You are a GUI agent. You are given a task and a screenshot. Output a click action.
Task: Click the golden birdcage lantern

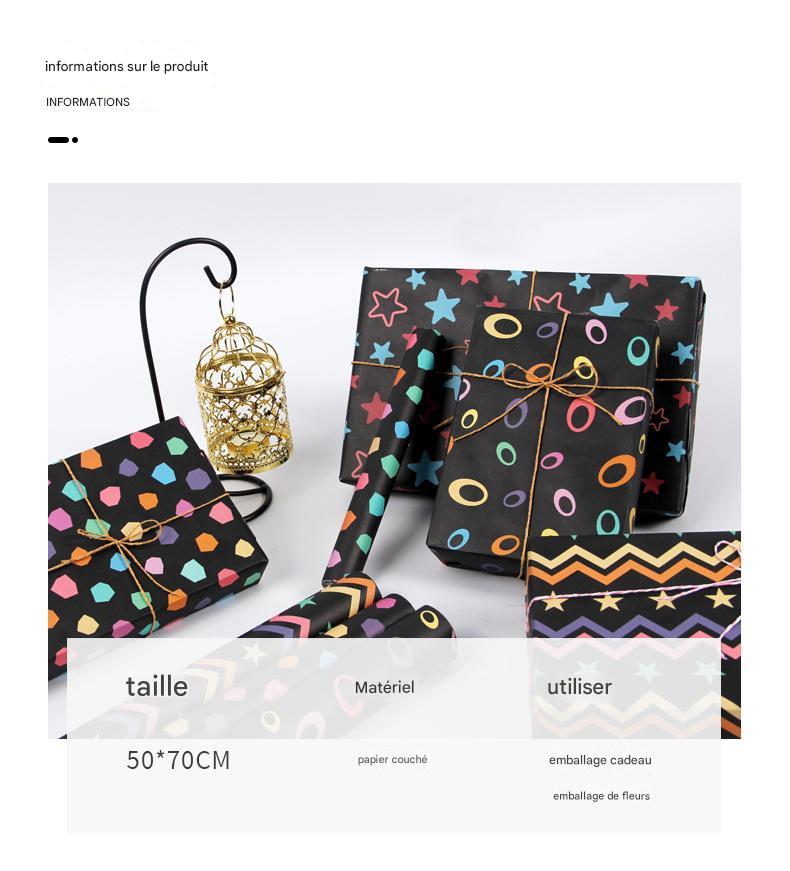243,389
